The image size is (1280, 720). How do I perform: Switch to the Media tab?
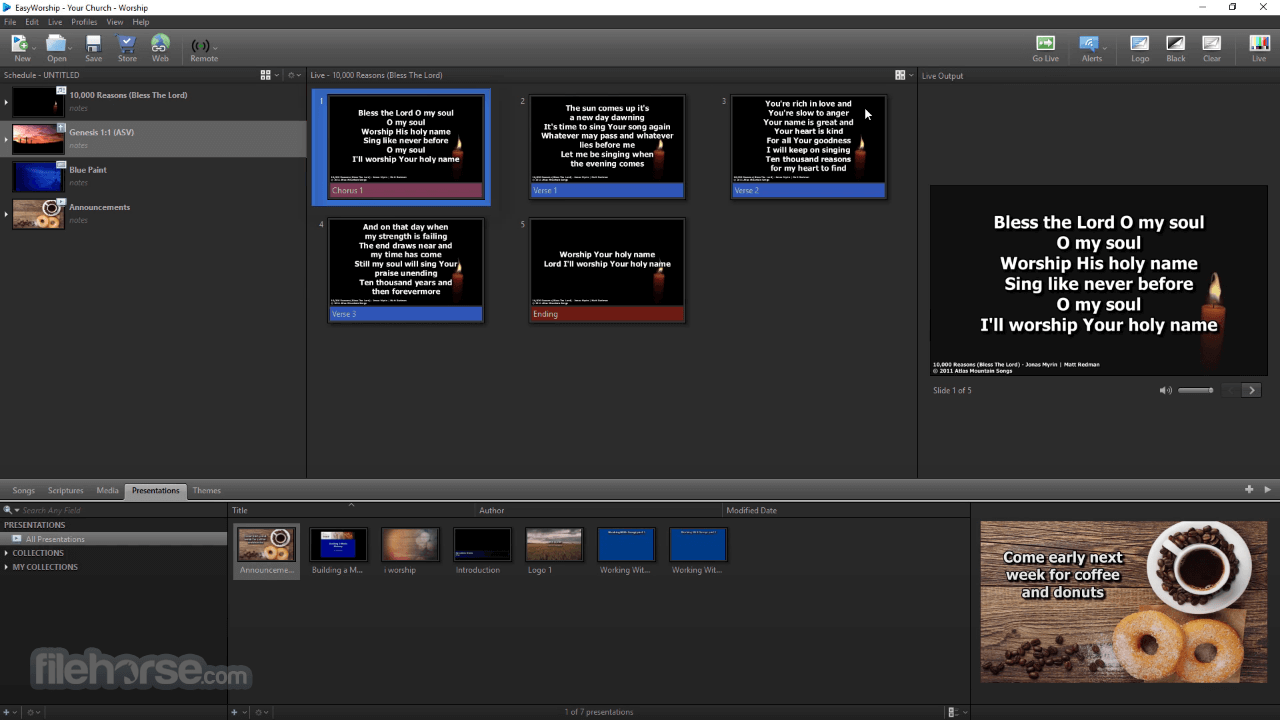[x=108, y=490]
